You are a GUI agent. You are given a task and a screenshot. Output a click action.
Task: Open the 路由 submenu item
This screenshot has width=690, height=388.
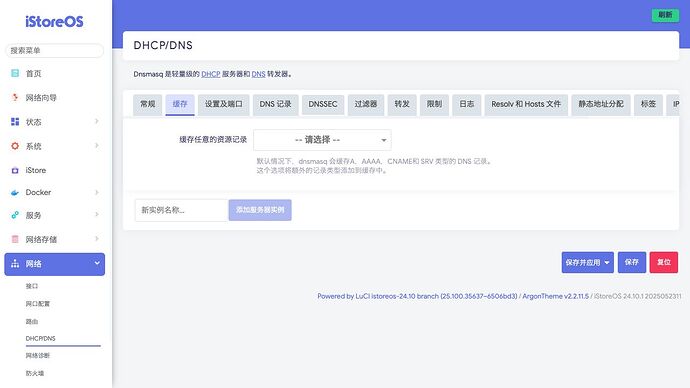click(x=32, y=321)
